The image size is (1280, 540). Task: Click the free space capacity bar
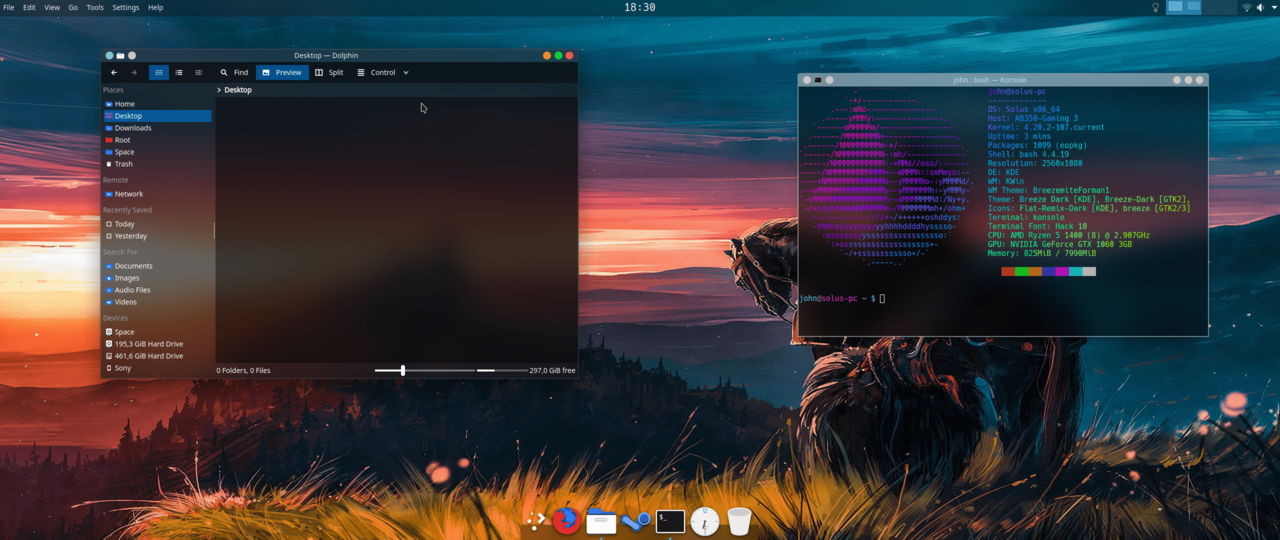pyautogui.click(x=501, y=370)
